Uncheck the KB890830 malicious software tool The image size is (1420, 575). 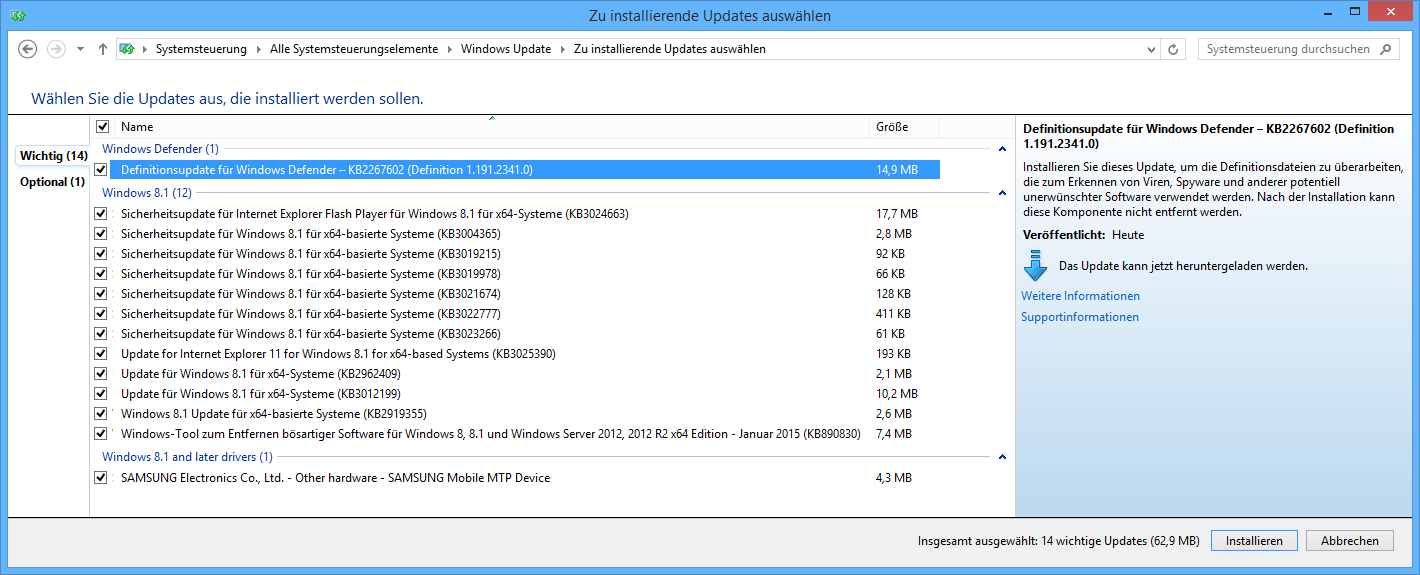pos(101,434)
